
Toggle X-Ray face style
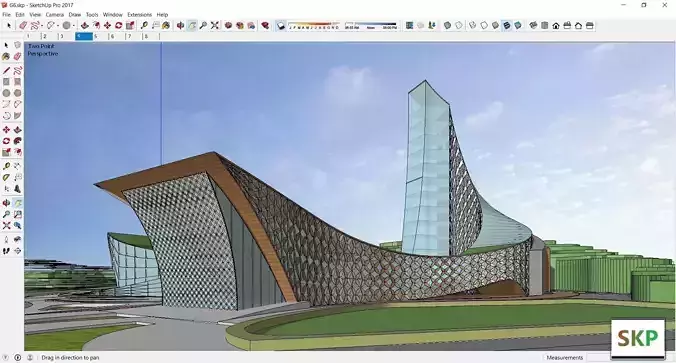pos(447,25)
